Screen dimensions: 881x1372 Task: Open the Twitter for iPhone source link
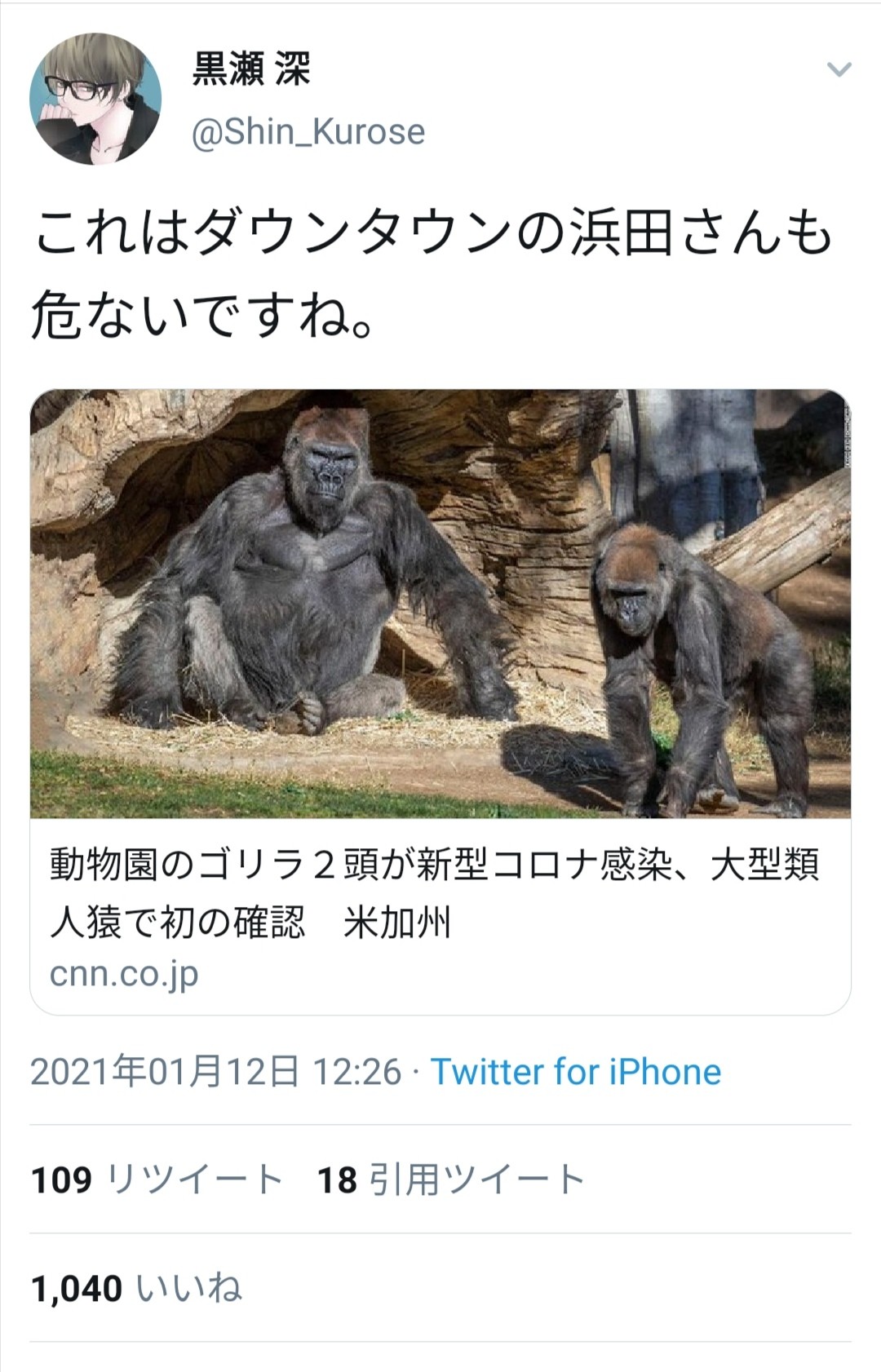coord(576,1072)
